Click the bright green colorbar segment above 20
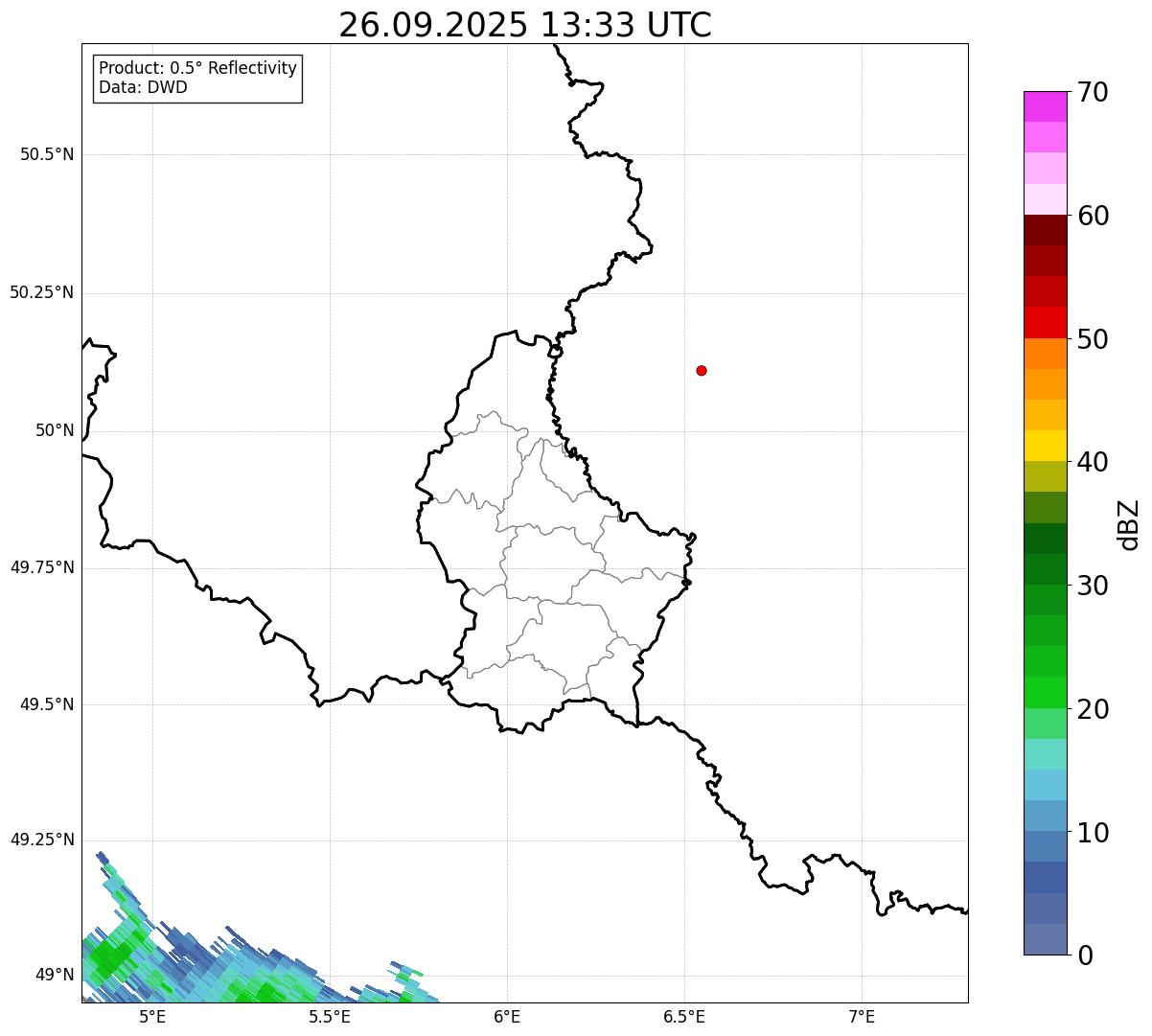This screenshot has width=1152, height=1036. tap(1045, 692)
